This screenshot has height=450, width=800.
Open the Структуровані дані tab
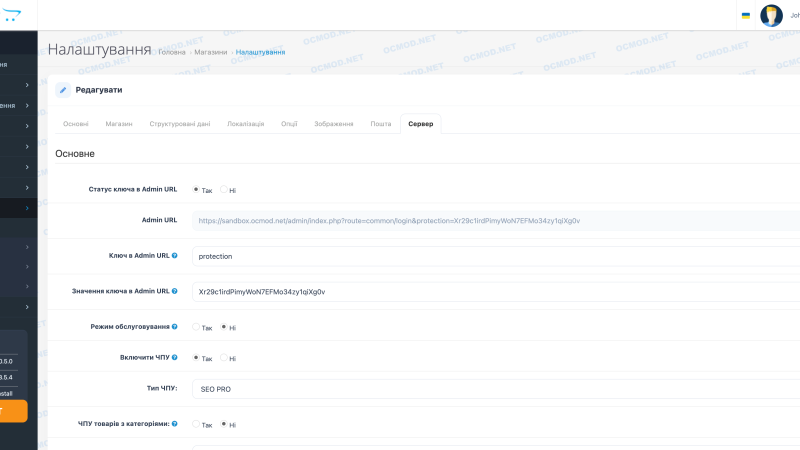pos(180,124)
